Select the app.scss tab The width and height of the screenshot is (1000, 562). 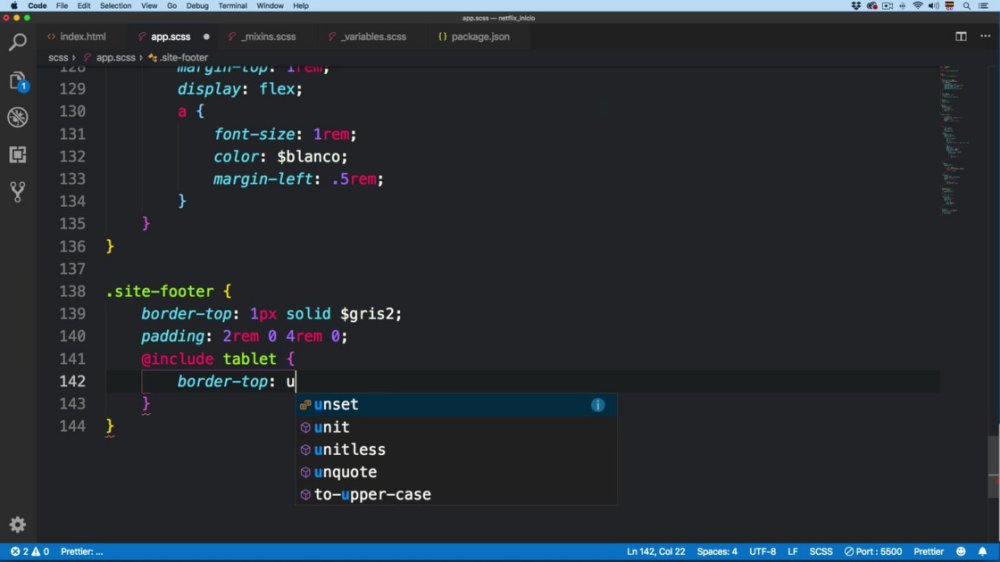coord(170,36)
